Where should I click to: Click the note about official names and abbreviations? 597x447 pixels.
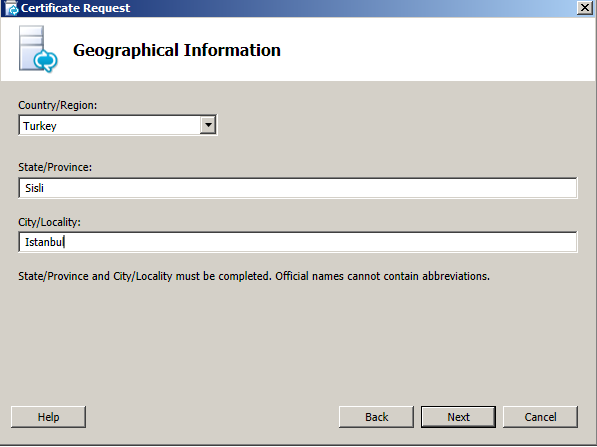pyautogui.click(x=254, y=276)
